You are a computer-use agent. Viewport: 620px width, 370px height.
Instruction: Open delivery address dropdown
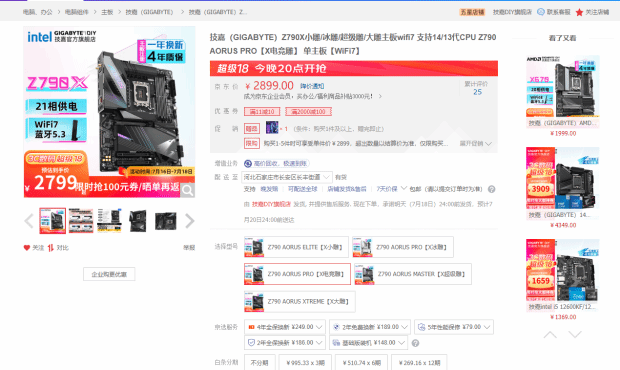coord(287,177)
